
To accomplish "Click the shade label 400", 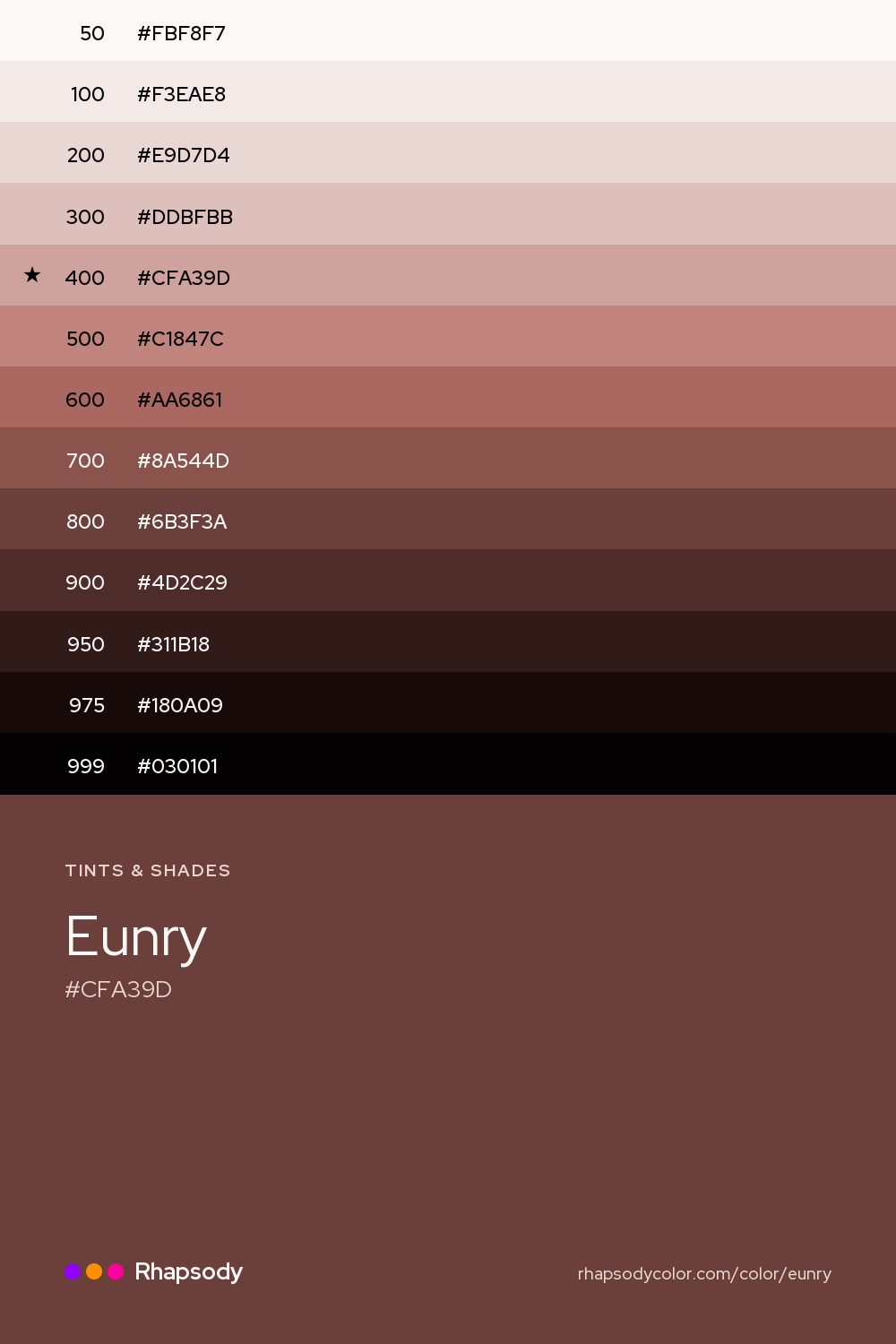I will point(85,278).
